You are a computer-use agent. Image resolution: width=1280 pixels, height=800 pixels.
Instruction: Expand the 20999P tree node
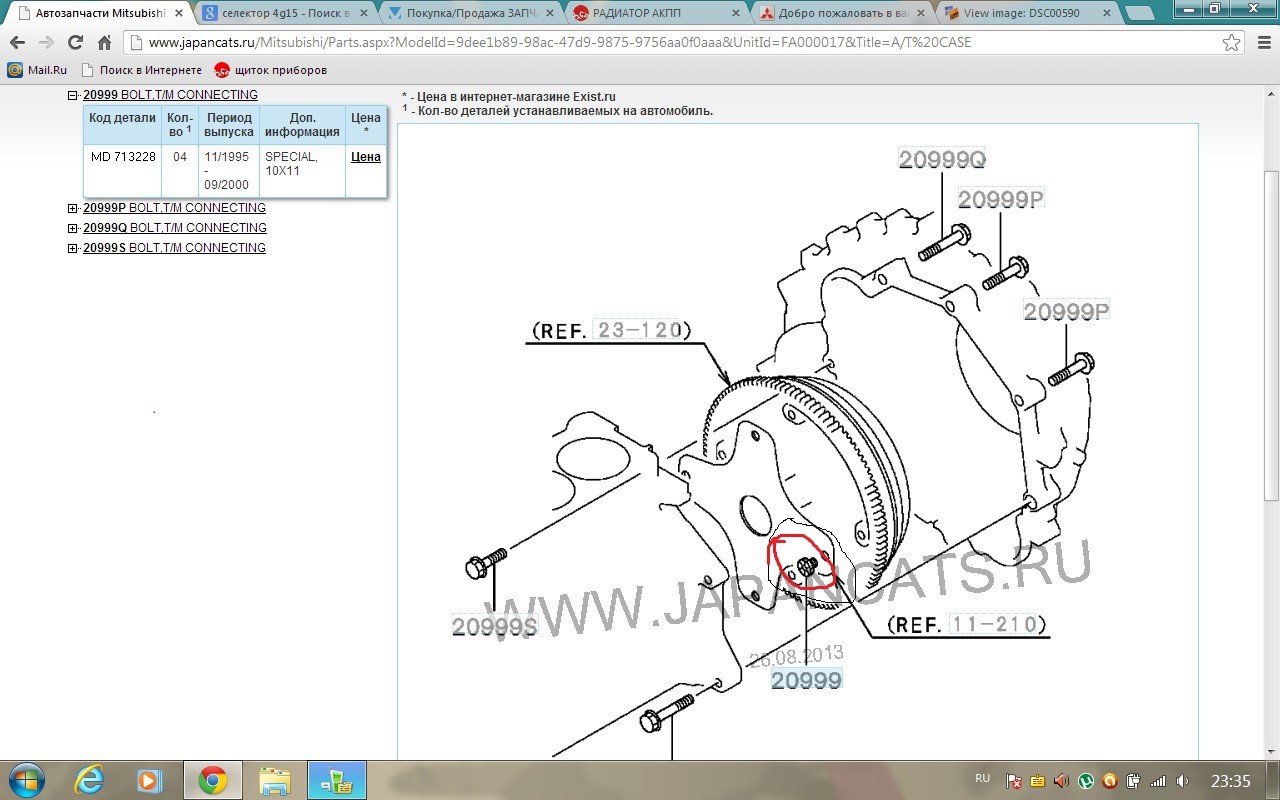pyautogui.click(x=72, y=208)
